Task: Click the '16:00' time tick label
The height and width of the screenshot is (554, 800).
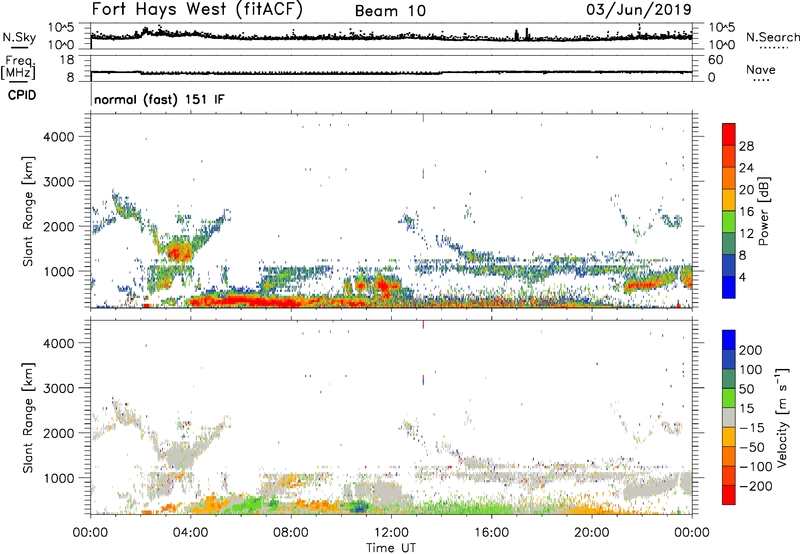Action: 491,533
